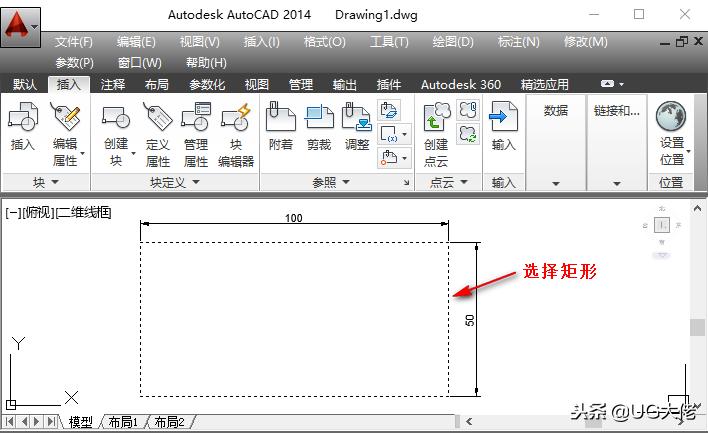Open the 文件(F) menu
The image size is (708, 433).
(74, 42)
